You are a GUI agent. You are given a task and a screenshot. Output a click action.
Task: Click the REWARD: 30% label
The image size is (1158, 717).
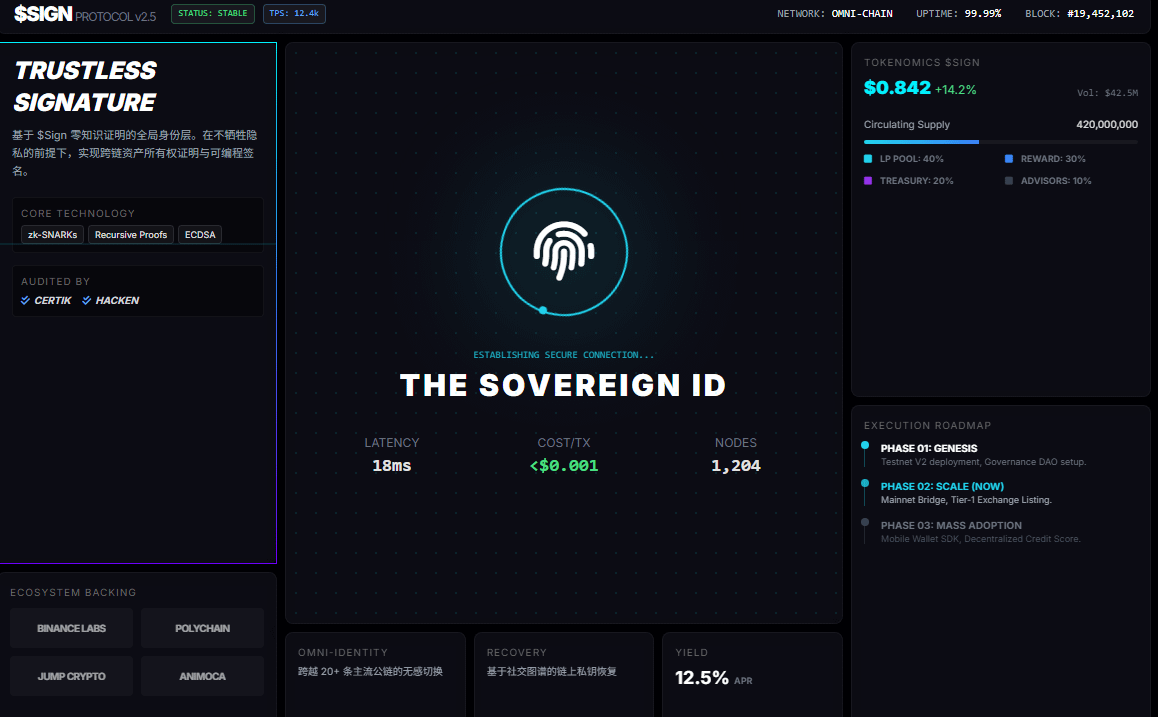[1053, 159]
